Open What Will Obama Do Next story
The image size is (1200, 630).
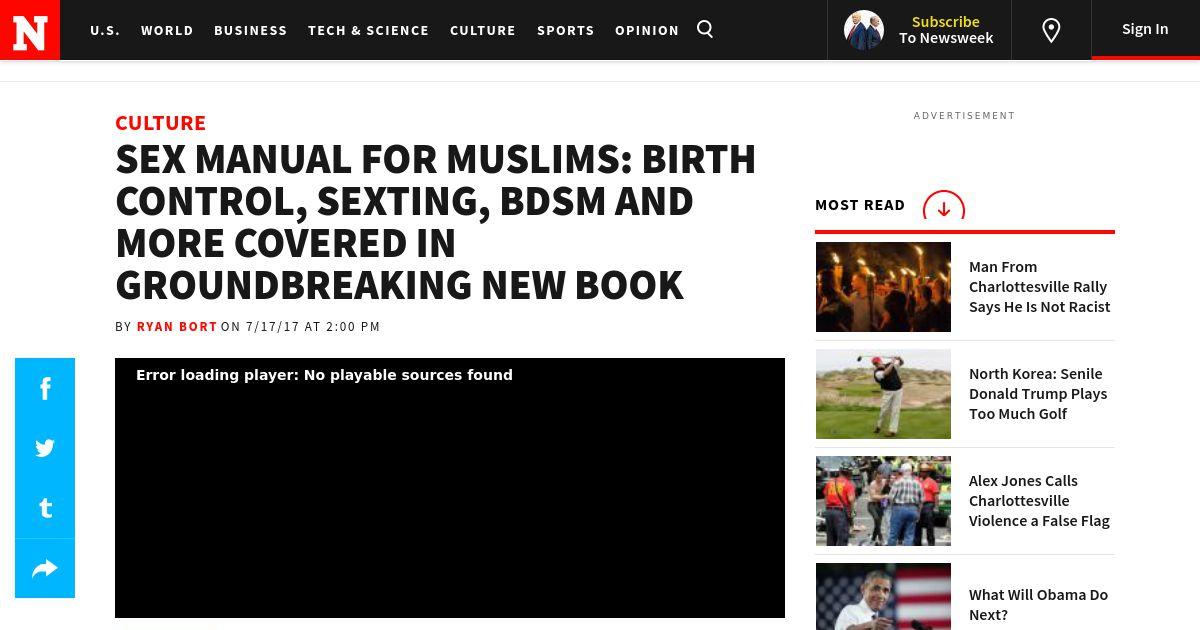click(1038, 604)
